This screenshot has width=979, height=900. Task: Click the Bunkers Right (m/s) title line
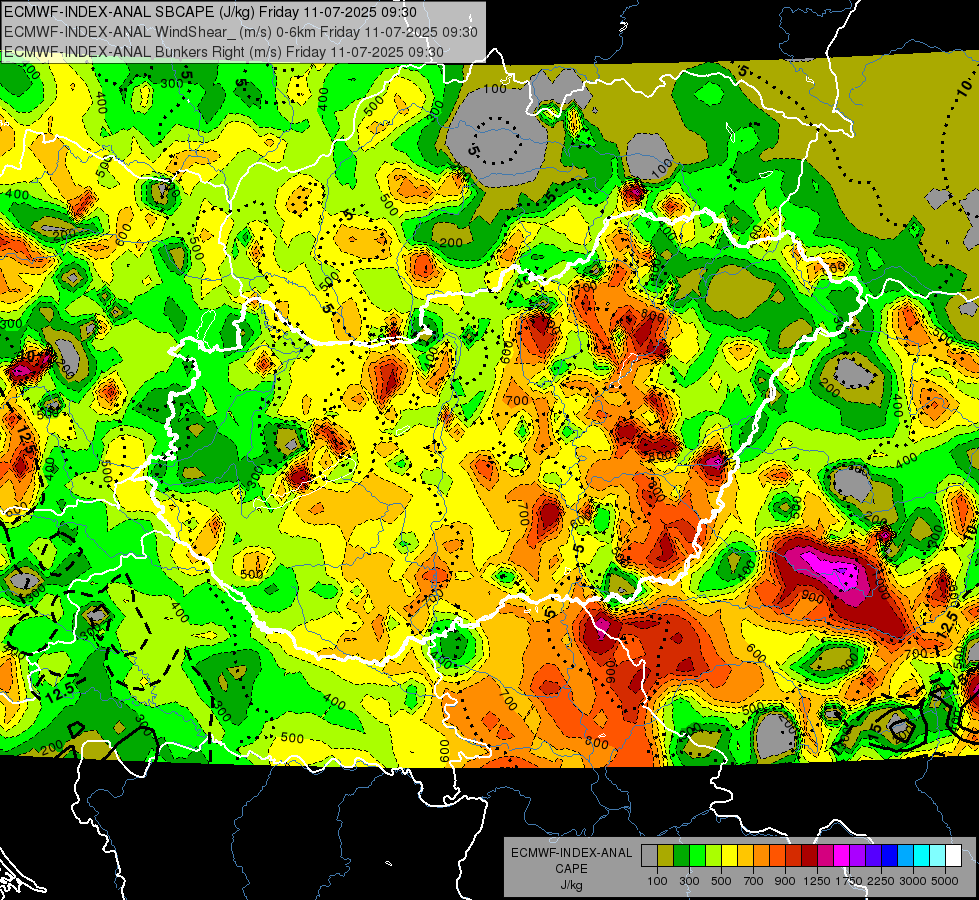pos(224,52)
